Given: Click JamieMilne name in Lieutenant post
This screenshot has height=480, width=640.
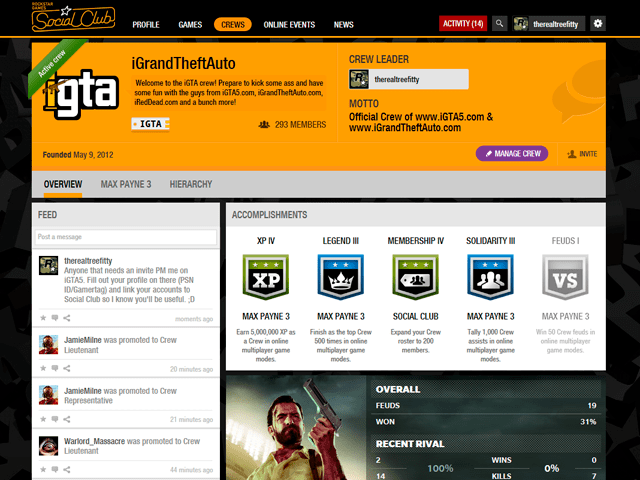Looking at the screenshot, I should point(83,340).
